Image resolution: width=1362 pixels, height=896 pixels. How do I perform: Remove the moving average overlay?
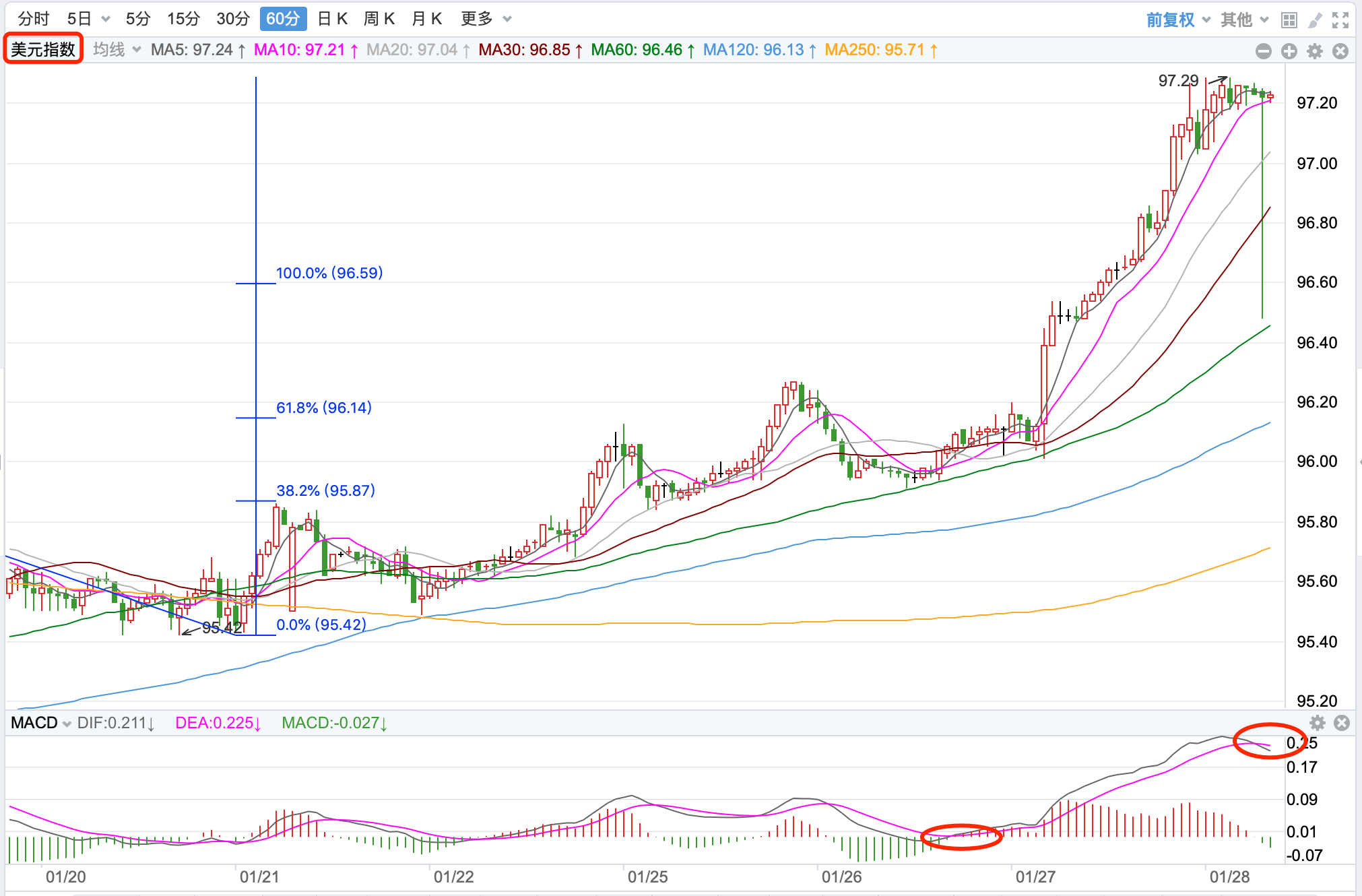click(x=1340, y=51)
